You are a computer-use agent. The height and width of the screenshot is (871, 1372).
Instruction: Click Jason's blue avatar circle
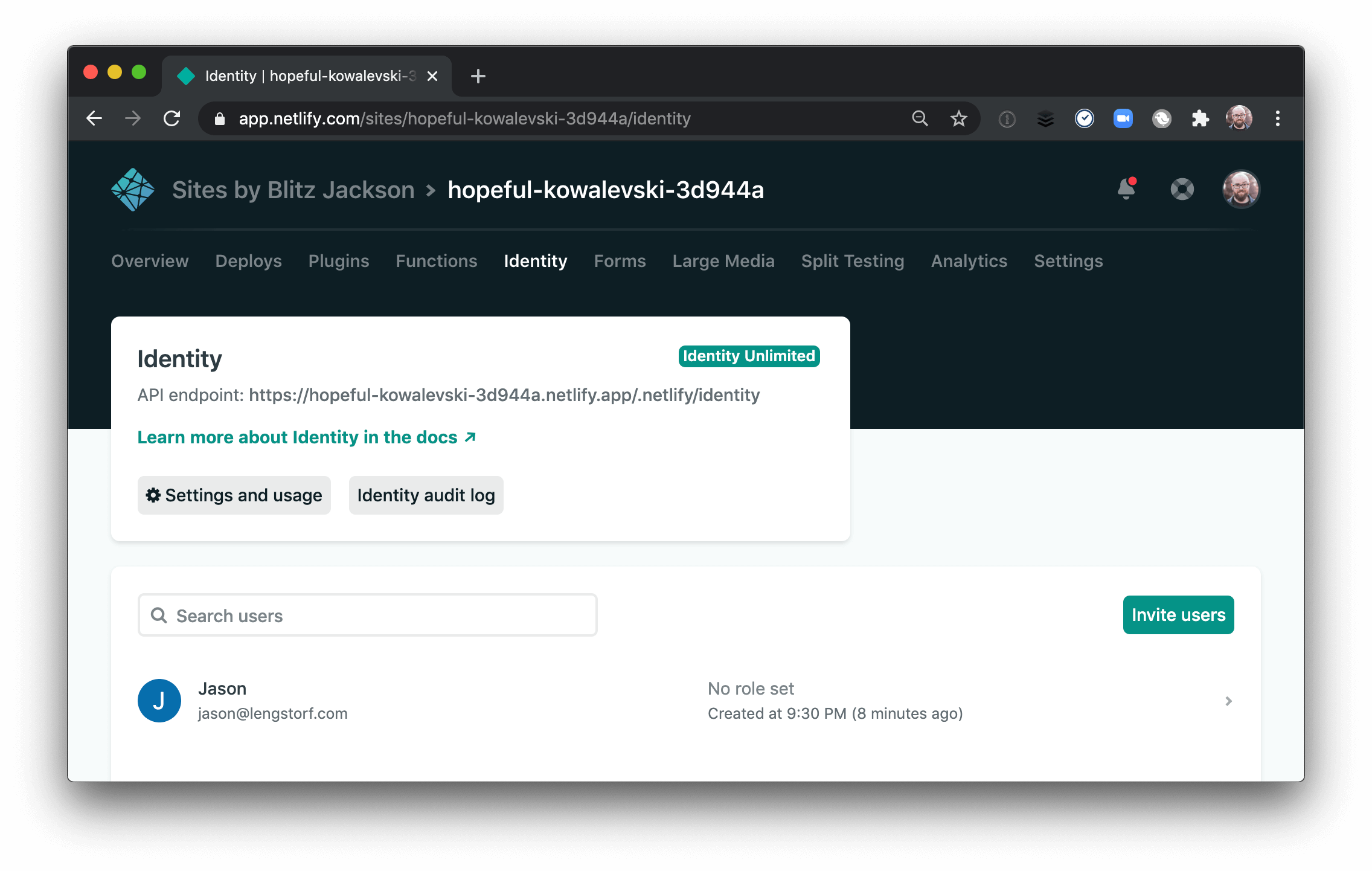160,700
